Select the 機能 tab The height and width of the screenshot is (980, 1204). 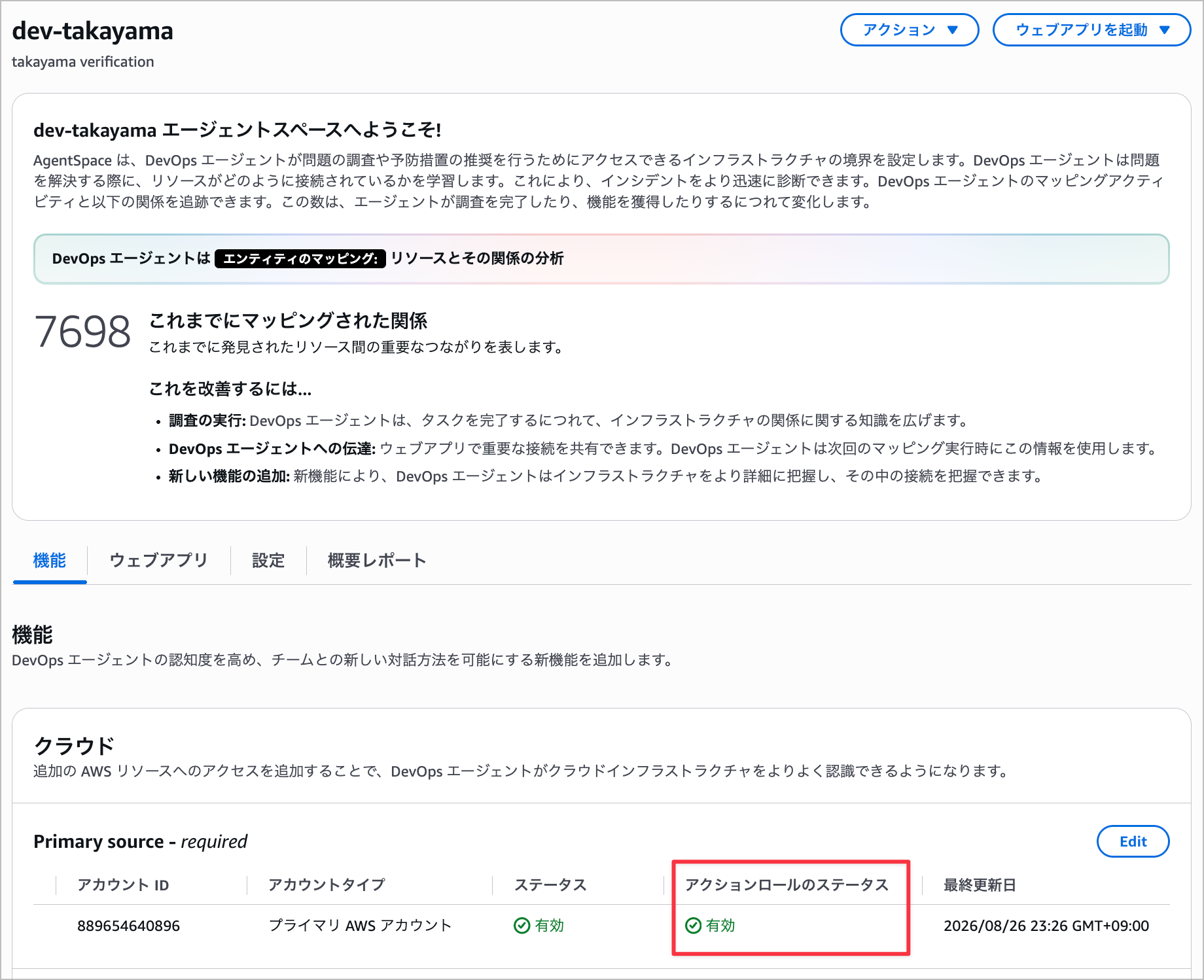pyautogui.click(x=50, y=561)
